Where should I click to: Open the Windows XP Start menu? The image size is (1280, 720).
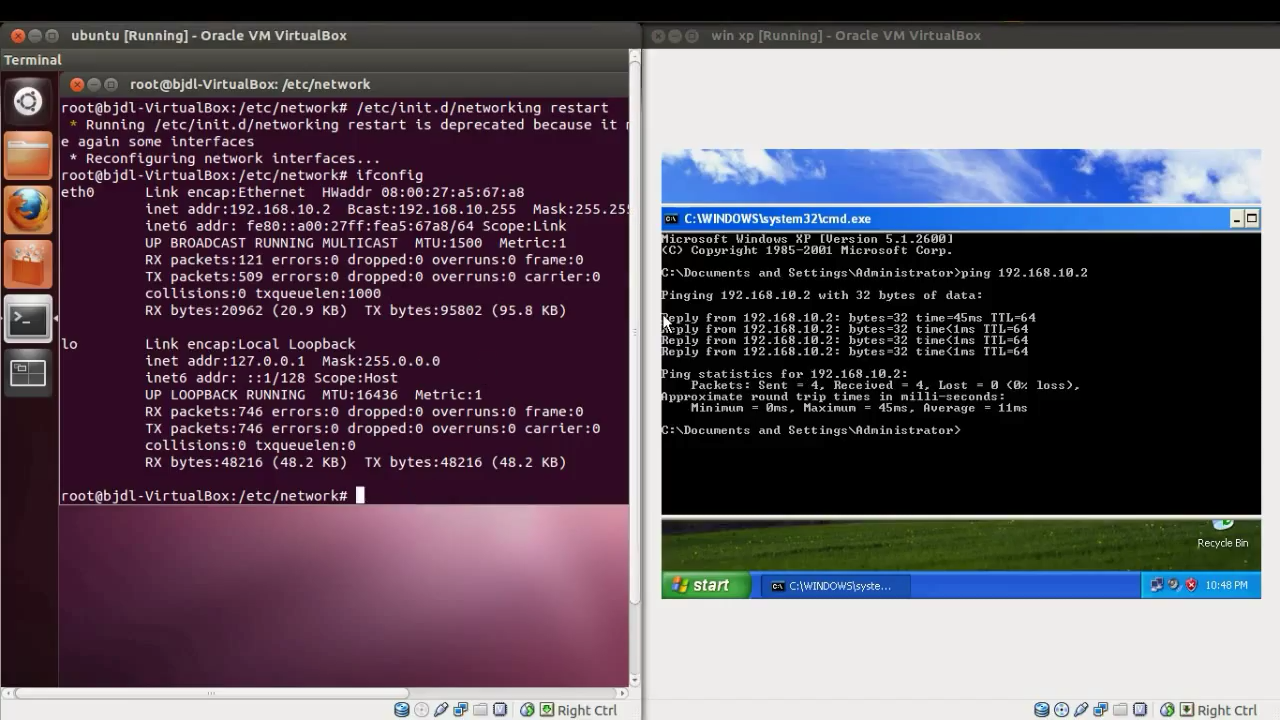click(x=705, y=585)
